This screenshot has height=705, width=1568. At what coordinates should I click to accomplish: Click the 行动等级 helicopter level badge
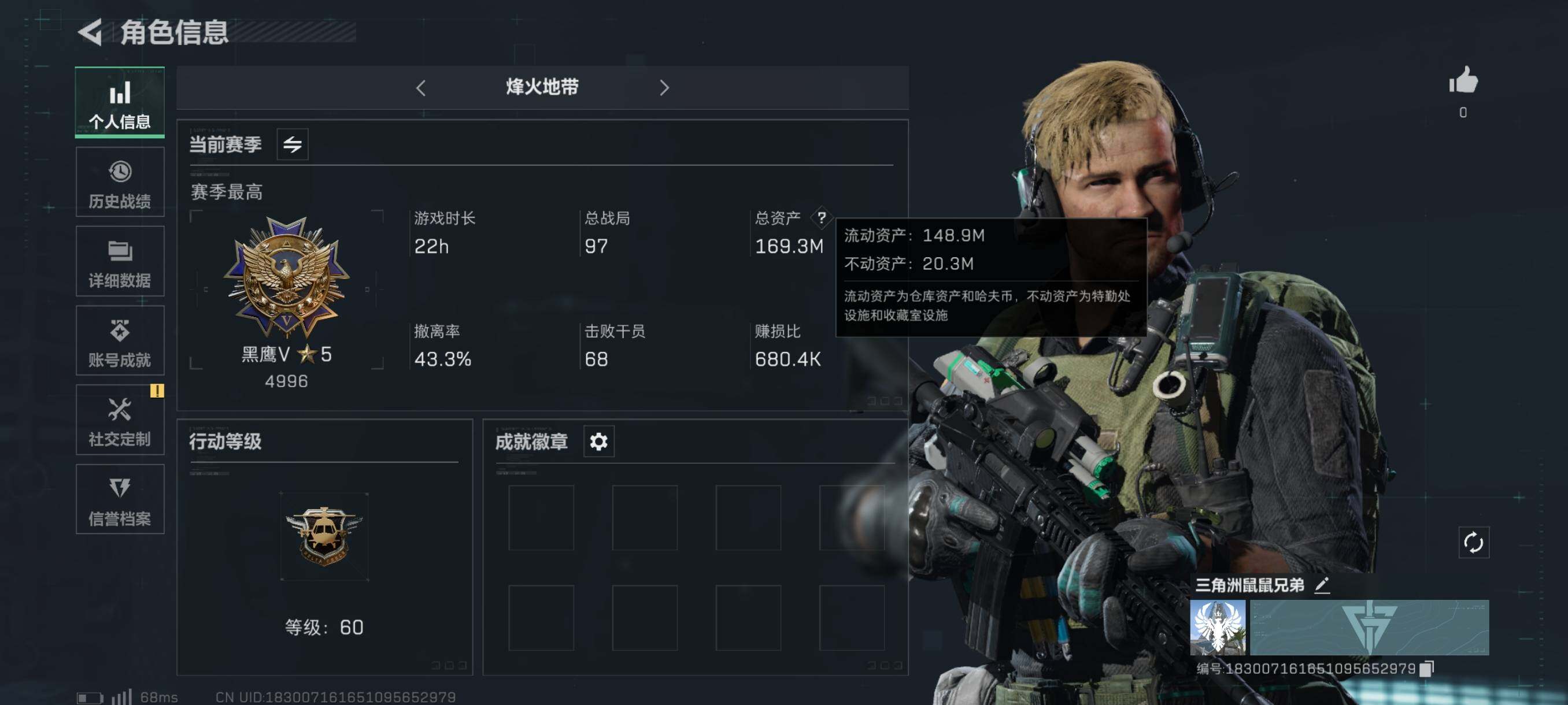[324, 536]
